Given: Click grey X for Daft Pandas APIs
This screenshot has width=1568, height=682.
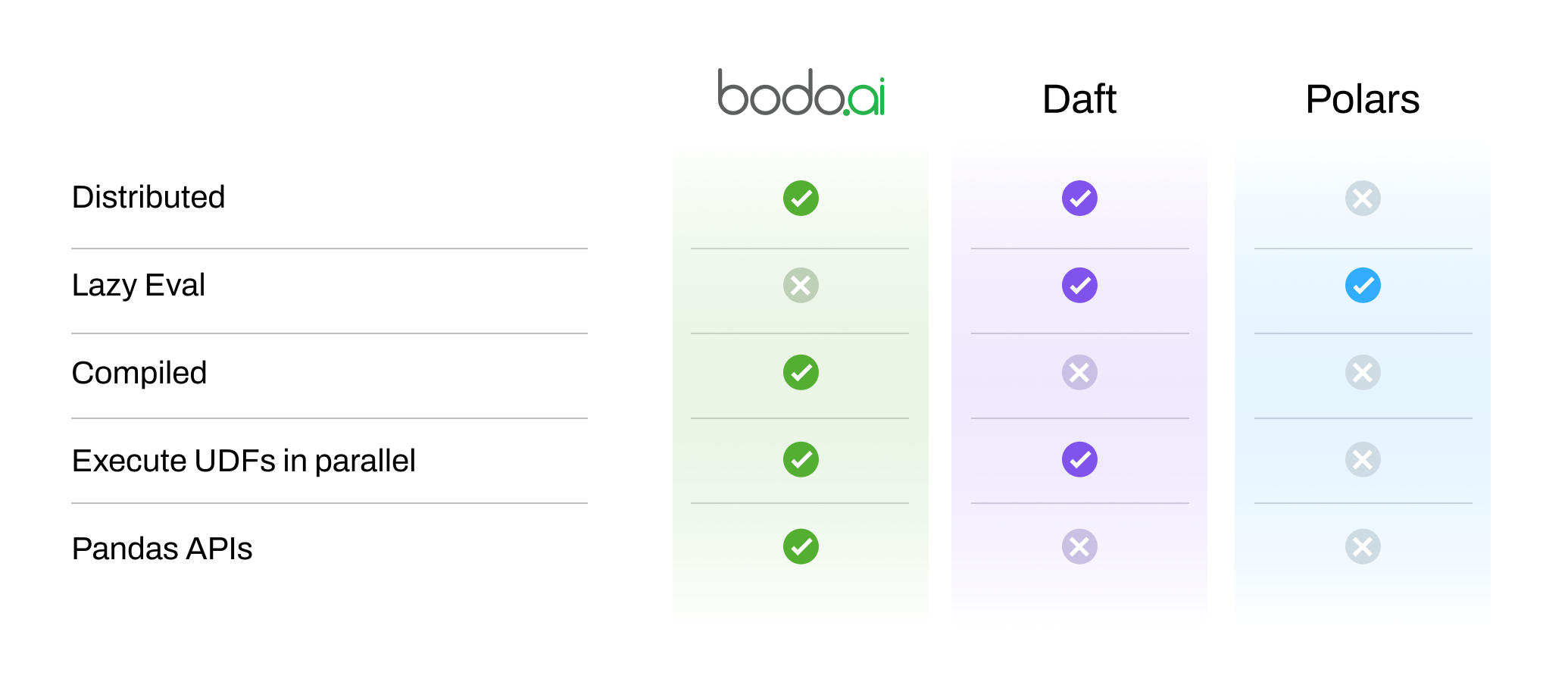Looking at the screenshot, I should [1079, 547].
